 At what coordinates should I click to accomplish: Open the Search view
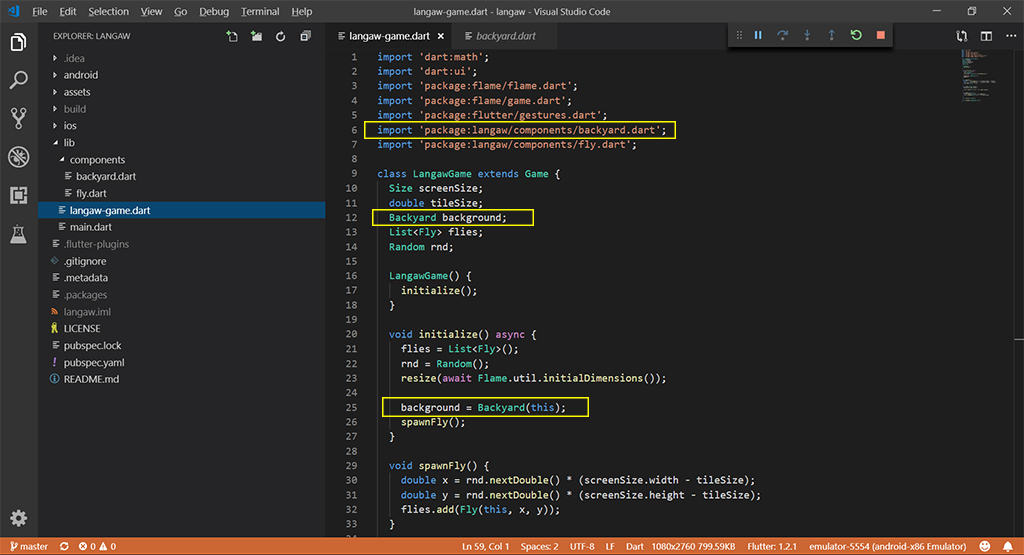(x=18, y=80)
